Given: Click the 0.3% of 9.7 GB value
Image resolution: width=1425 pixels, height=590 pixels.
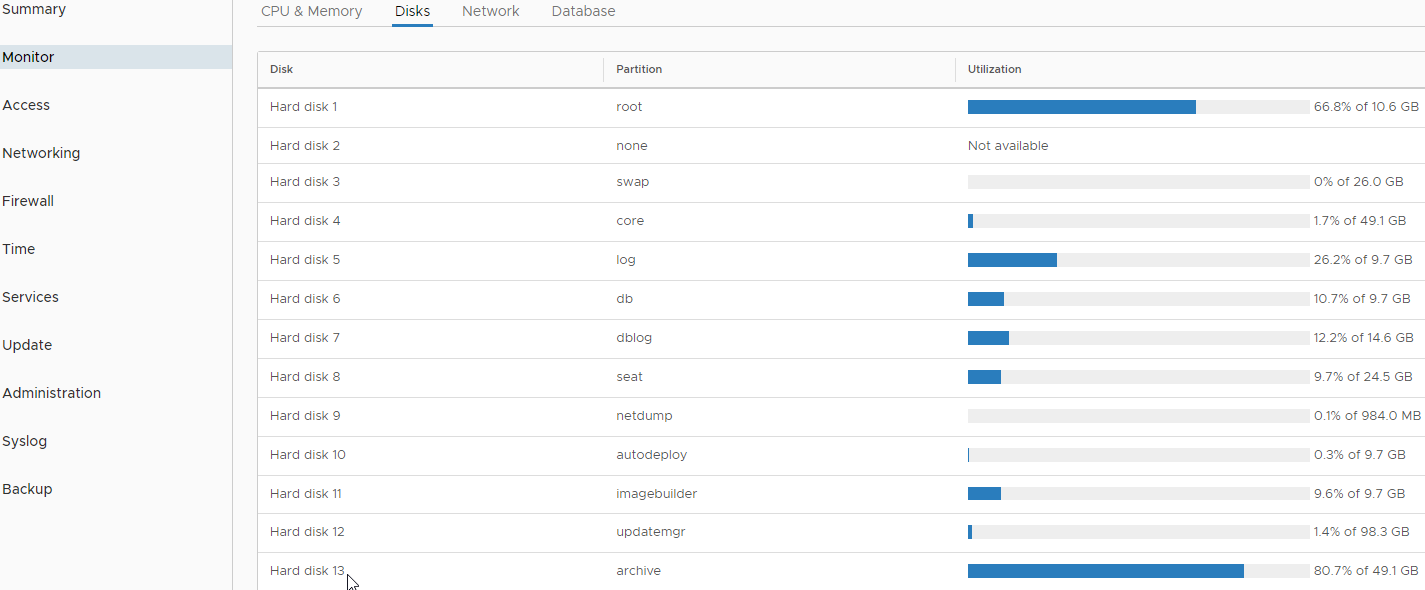Looking at the screenshot, I should [x=1360, y=454].
